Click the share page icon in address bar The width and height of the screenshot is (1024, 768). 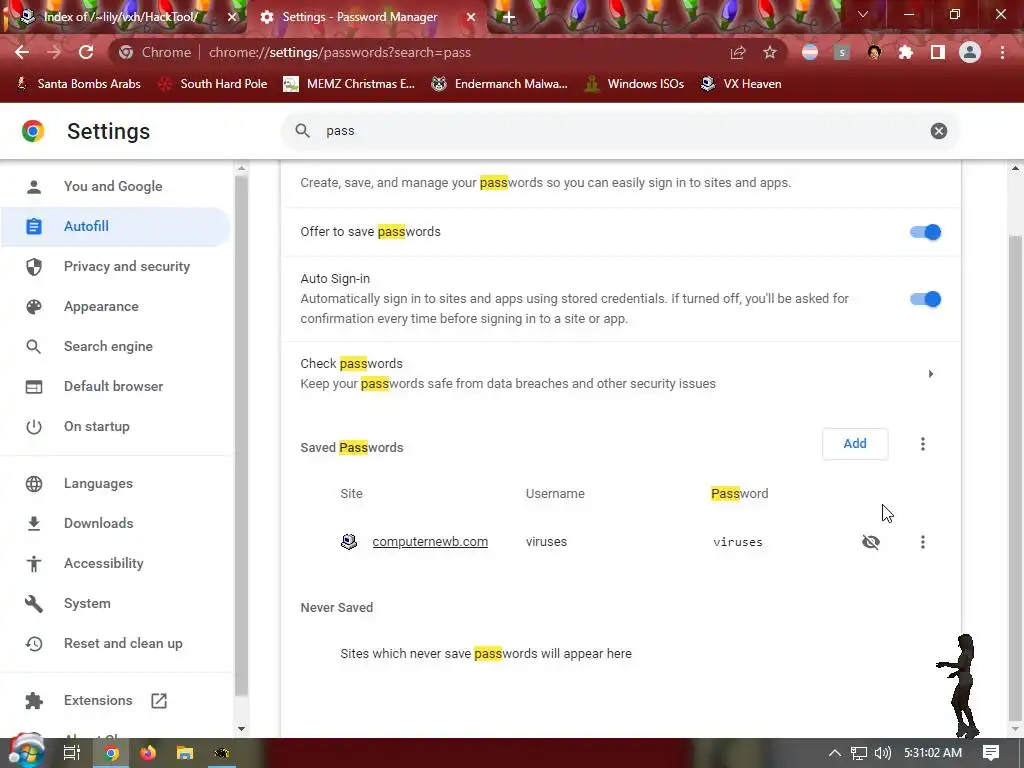click(738, 52)
